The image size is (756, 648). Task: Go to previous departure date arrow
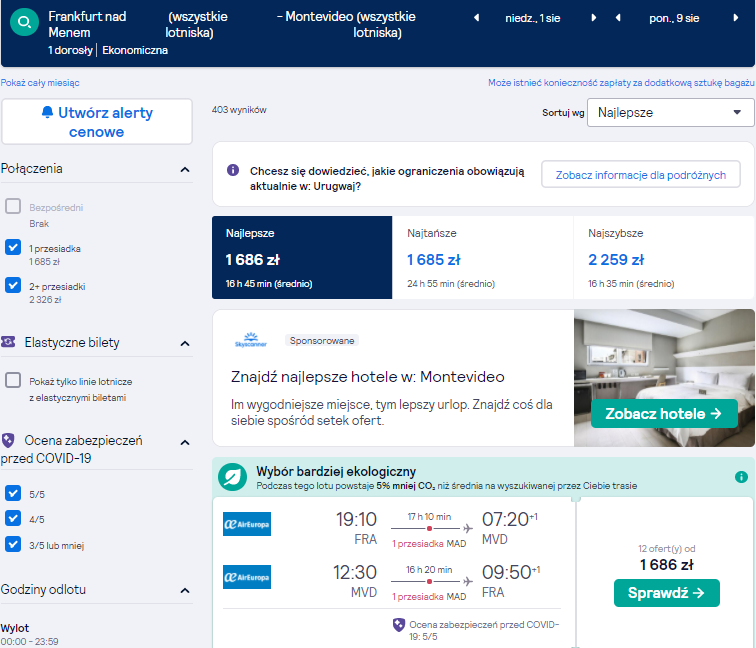pyautogui.click(x=476, y=18)
